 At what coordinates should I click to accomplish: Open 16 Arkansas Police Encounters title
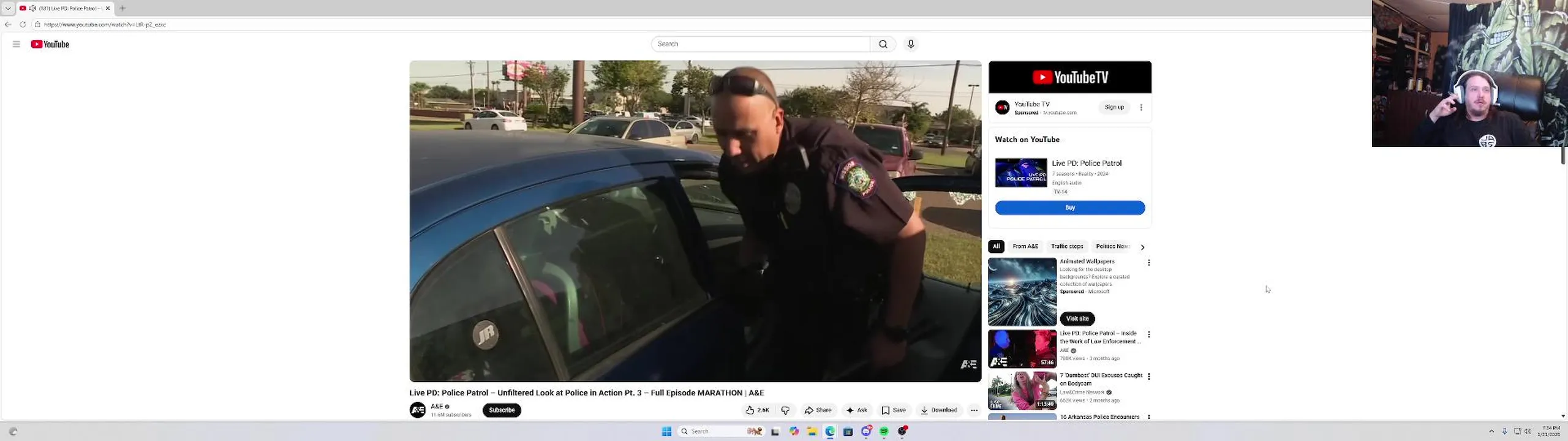click(1099, 417)
